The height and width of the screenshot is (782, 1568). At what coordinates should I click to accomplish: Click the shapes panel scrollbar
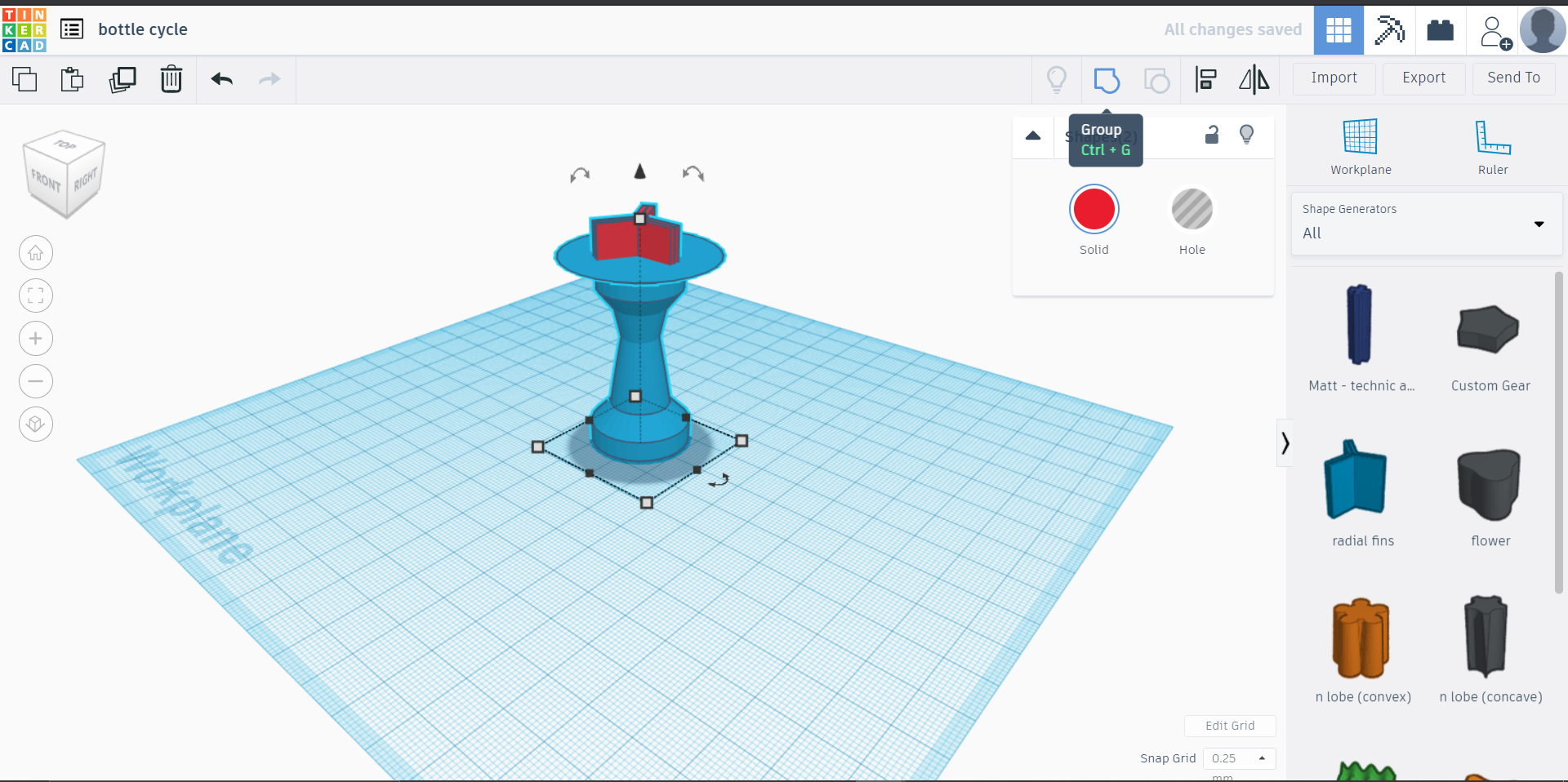click(1558, 433)
